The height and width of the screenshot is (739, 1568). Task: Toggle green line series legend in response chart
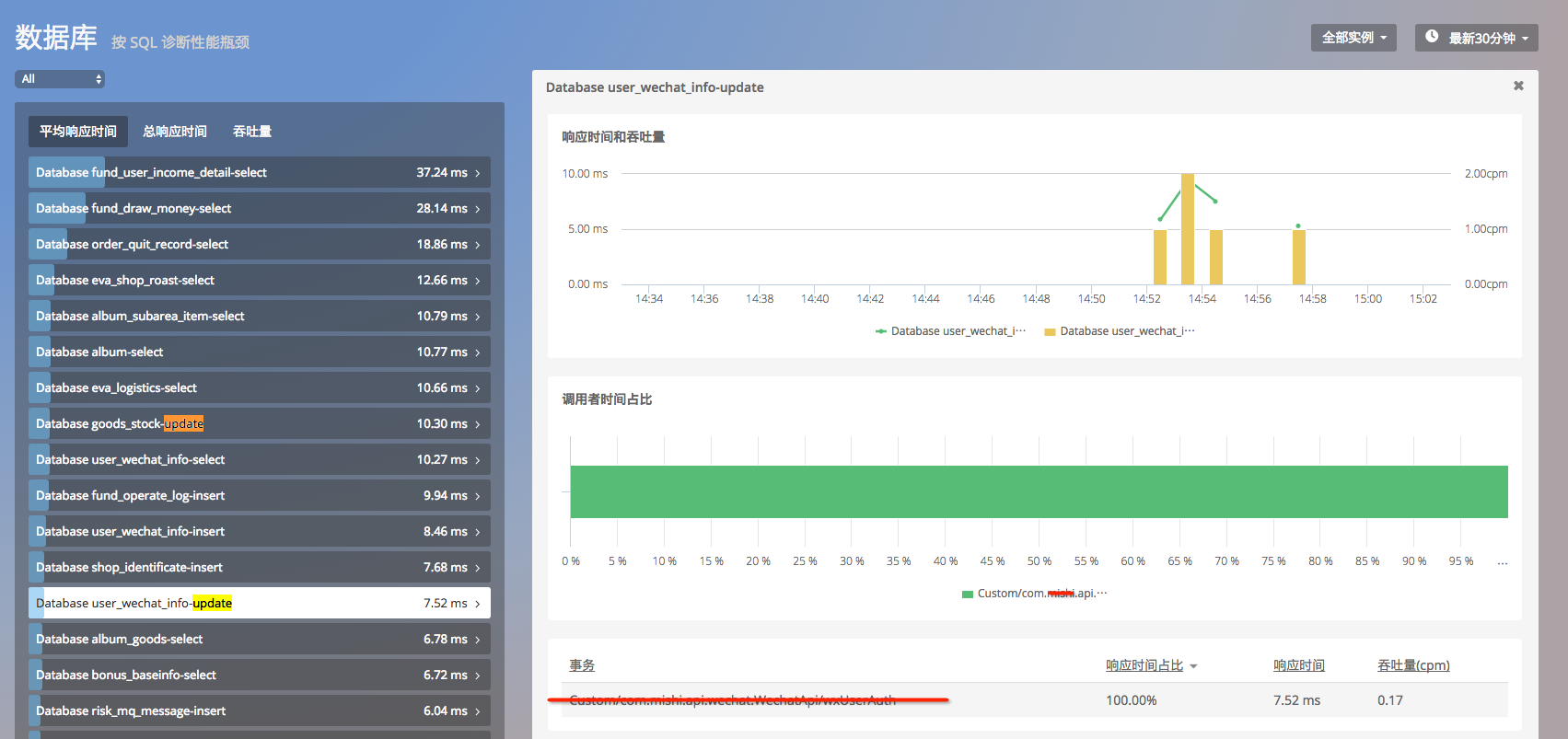pyautogui.click(x=950, y=331)
